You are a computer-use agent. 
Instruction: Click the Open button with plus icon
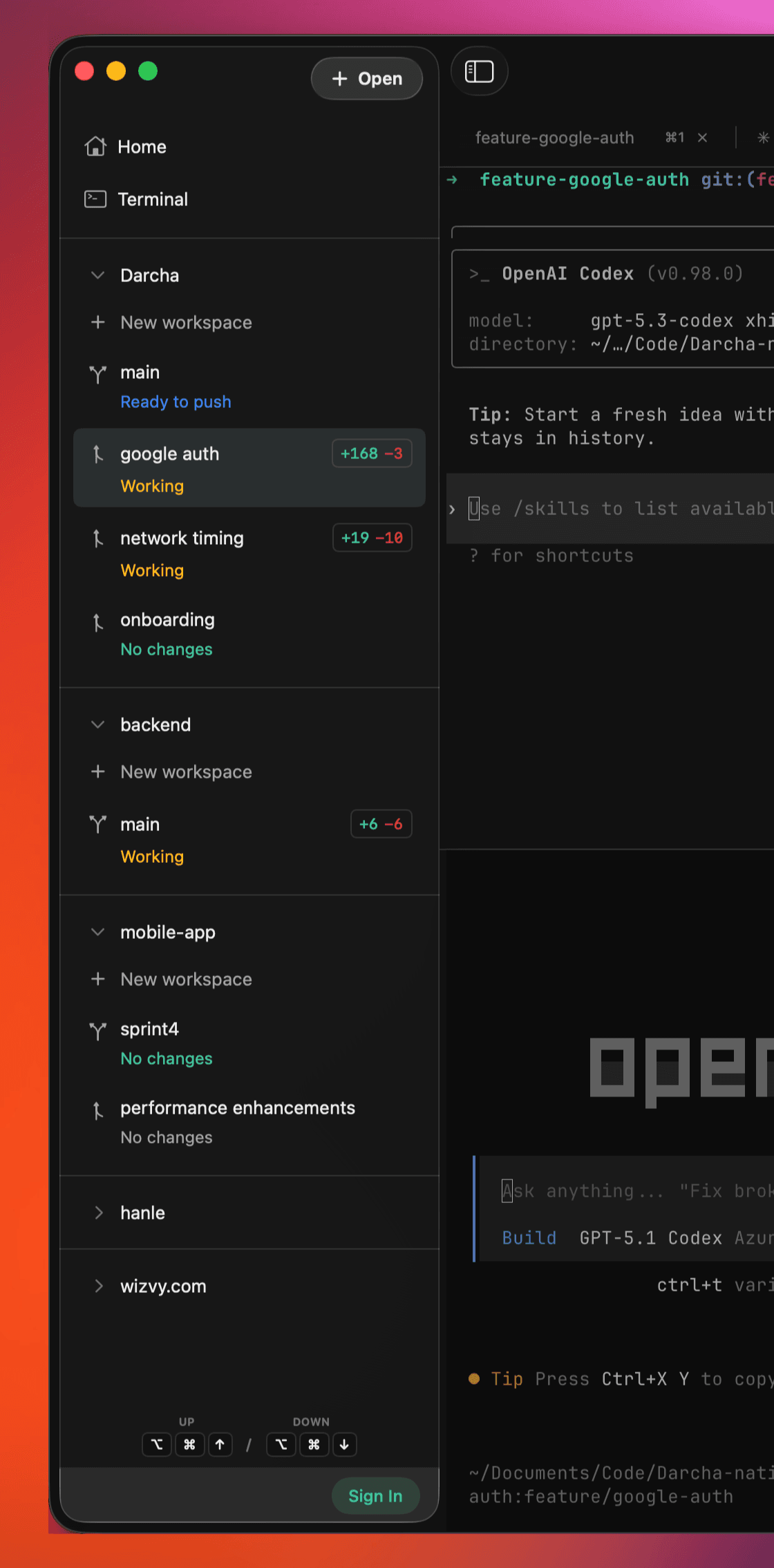pos(366,79)
